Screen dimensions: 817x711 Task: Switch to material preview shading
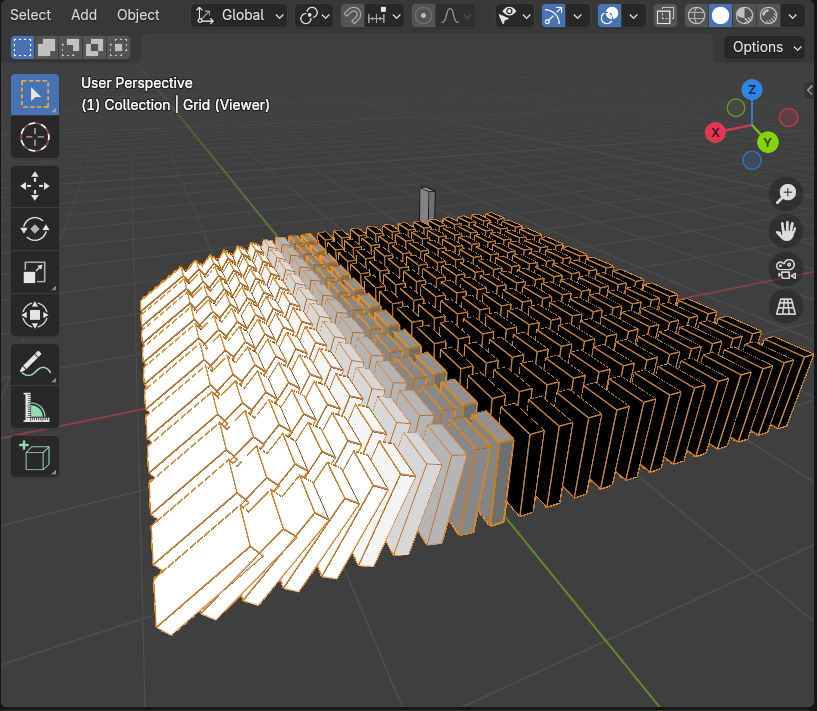pos(745,16)
